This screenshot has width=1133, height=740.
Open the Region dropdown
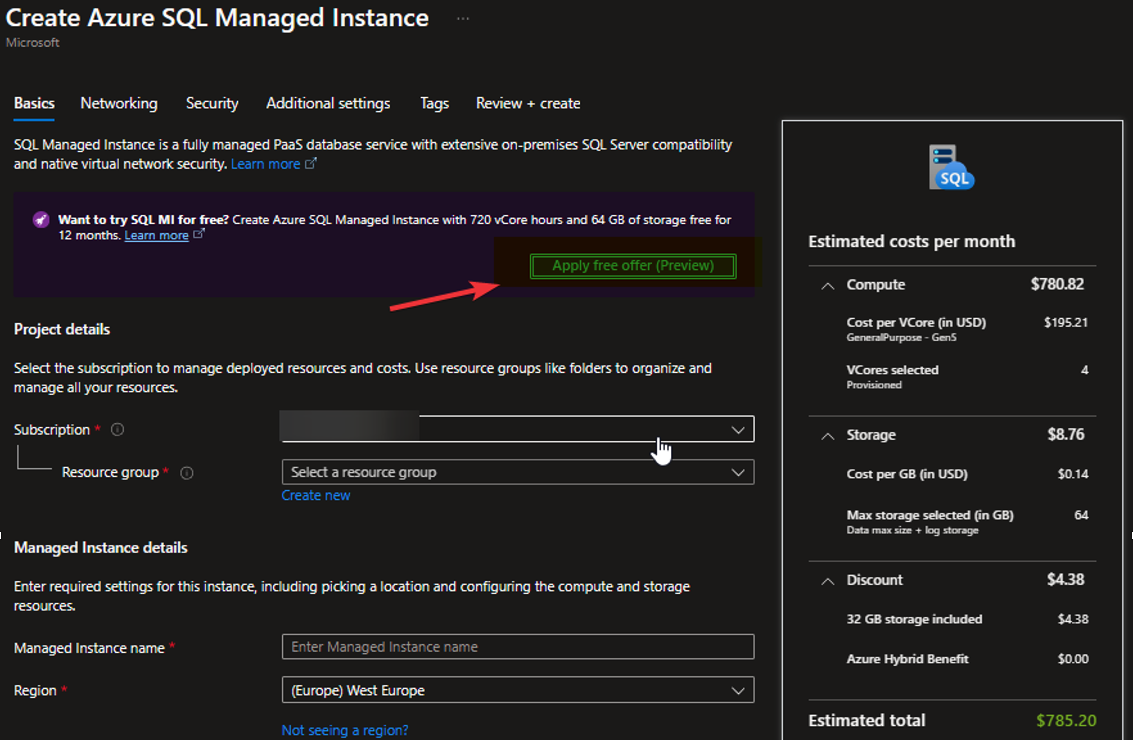pos(518,691)
